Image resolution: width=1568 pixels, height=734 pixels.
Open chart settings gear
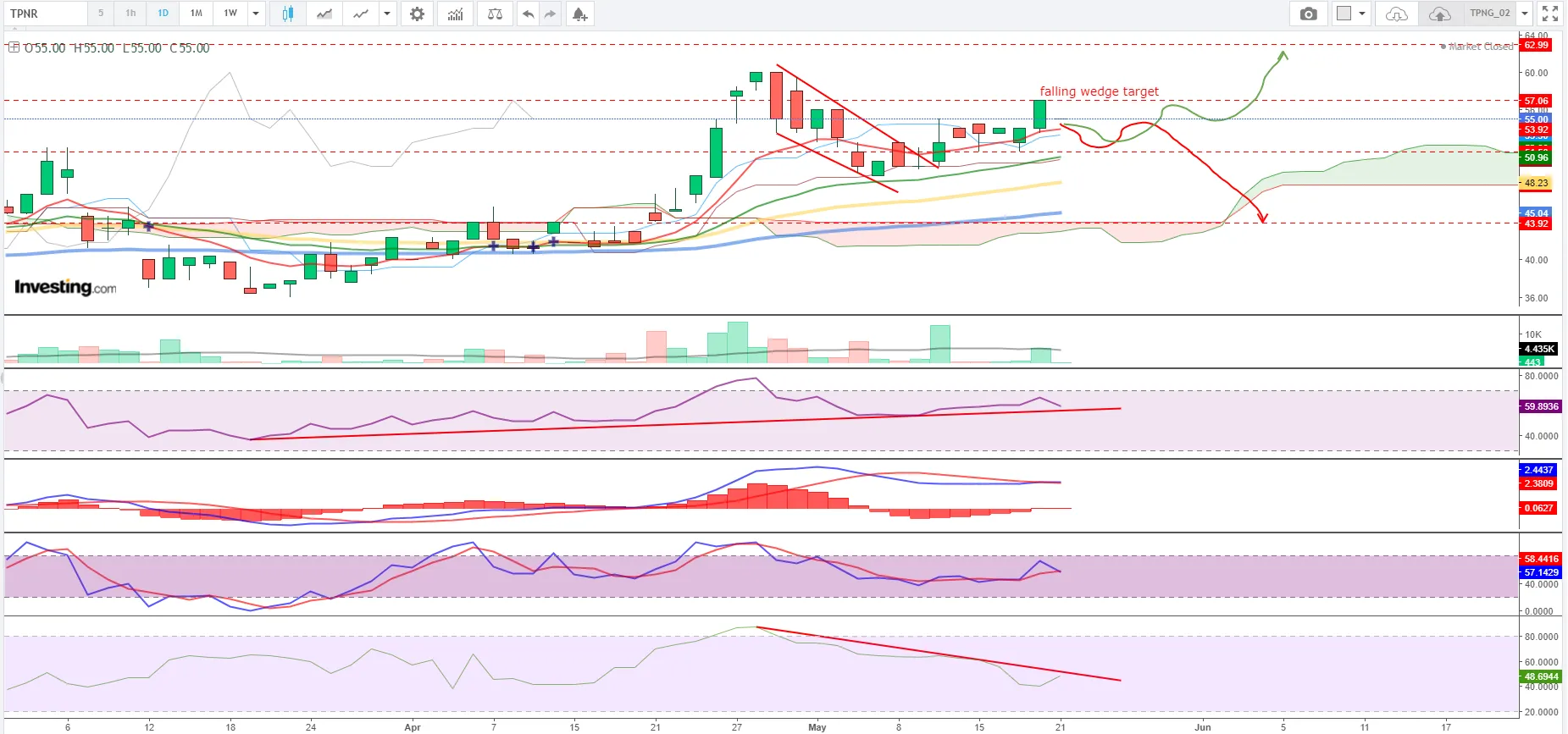(x=417, y=14)
